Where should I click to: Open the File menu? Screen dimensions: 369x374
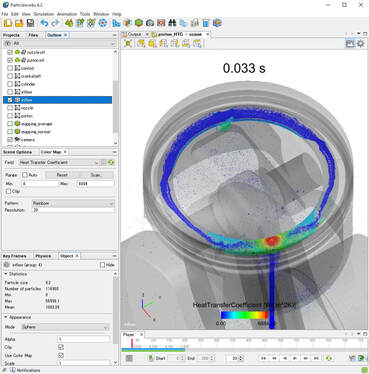(x=4, y=14)
